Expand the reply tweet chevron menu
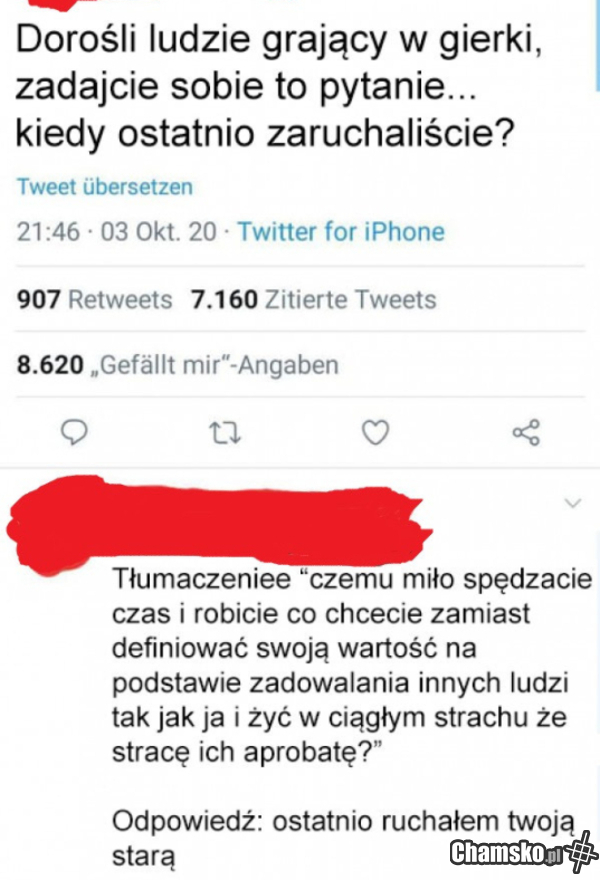The width and height of the screenshot is (600, 880). click(573, 503)
